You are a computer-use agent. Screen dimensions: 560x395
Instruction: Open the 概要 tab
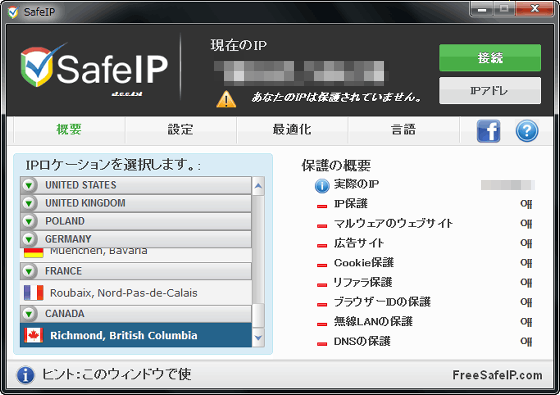69,130
